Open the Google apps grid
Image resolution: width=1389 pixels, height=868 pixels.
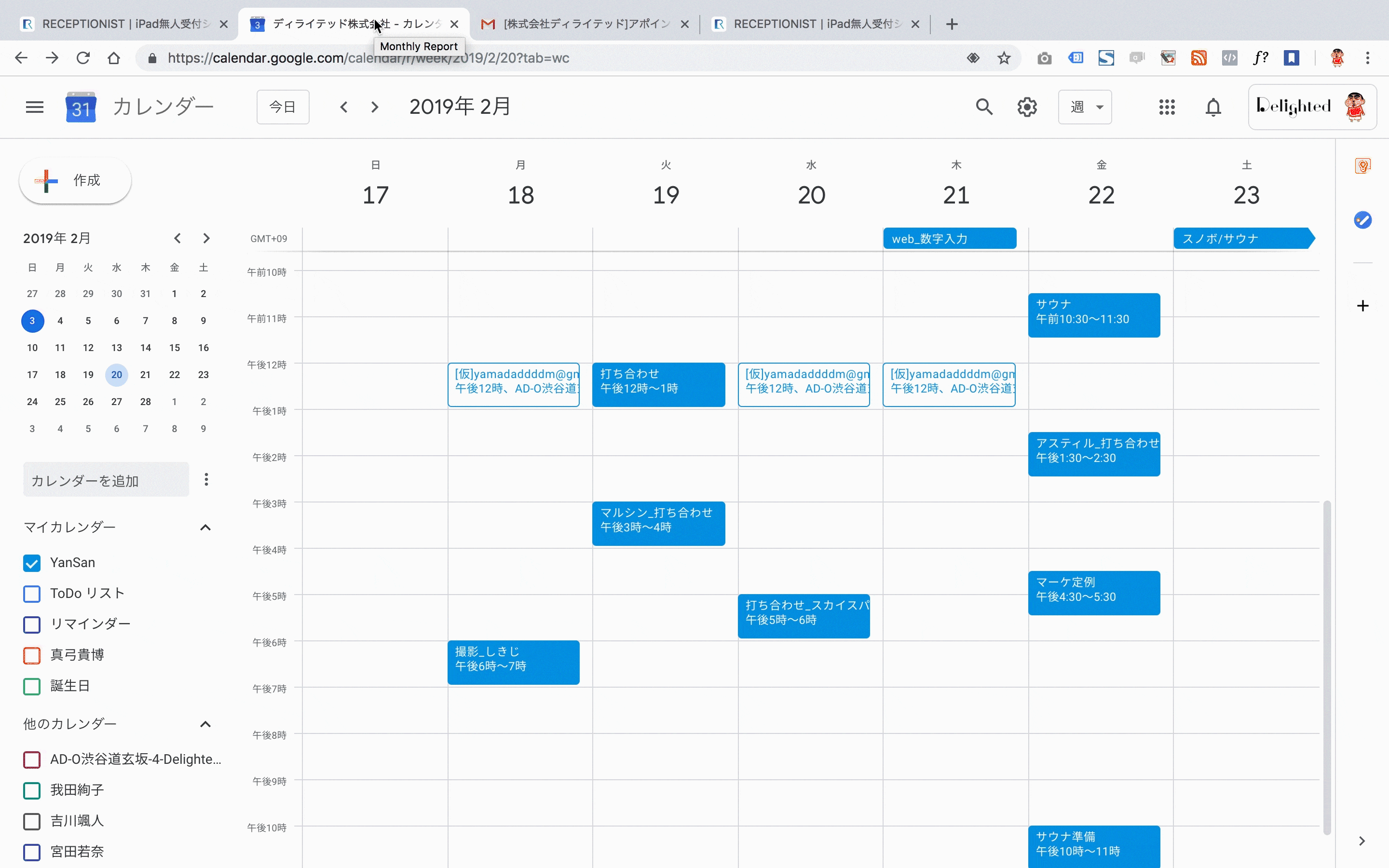tap(1167, 107)
